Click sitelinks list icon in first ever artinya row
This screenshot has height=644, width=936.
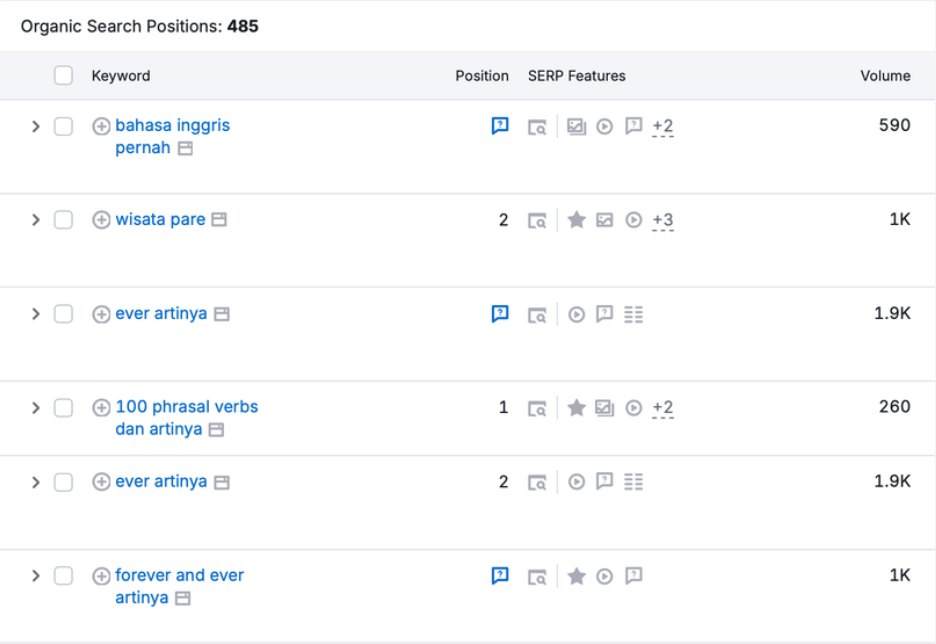633,314
